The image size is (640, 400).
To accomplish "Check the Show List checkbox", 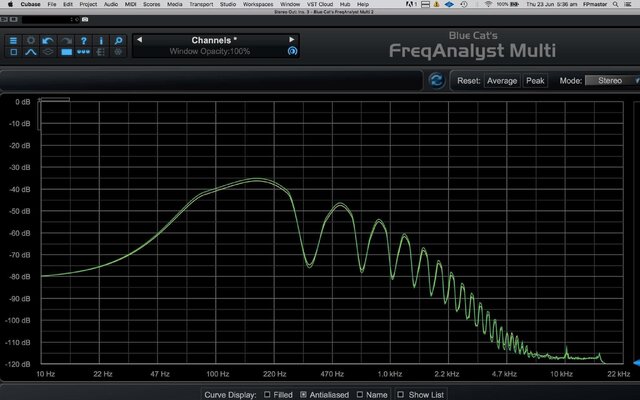I will coord(400,394).
